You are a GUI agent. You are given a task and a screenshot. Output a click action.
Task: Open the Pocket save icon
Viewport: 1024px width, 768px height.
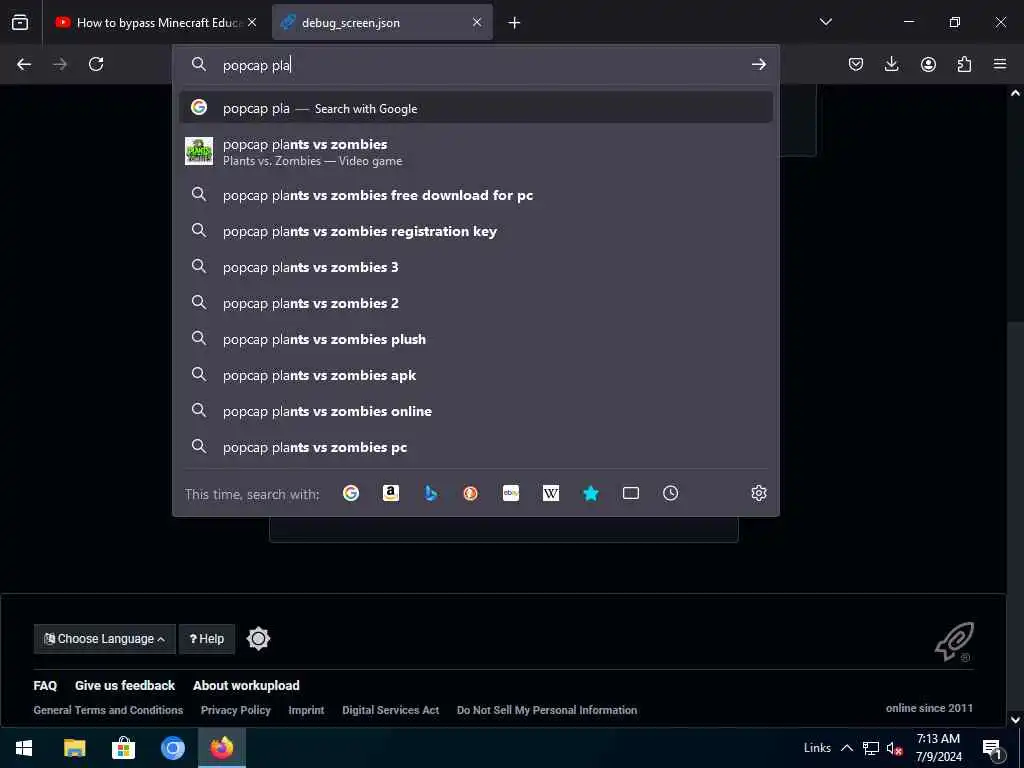coord(856,64)
